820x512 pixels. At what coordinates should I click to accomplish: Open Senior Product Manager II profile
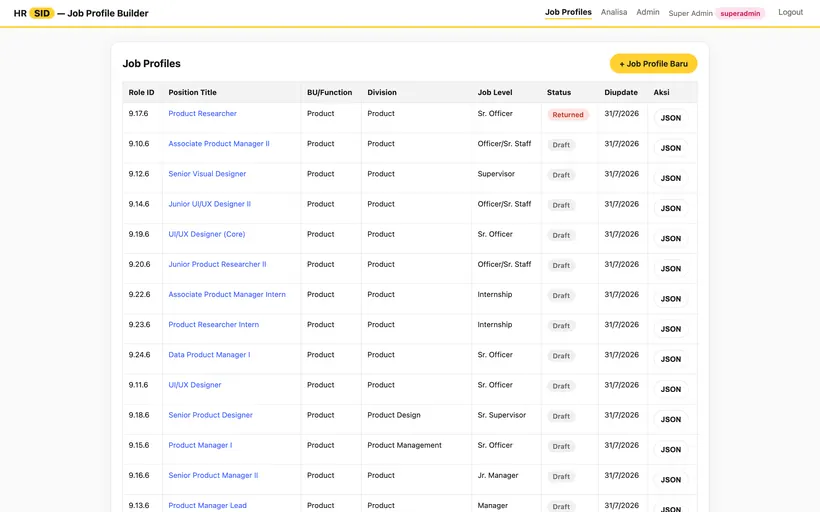tap(213, 475)
